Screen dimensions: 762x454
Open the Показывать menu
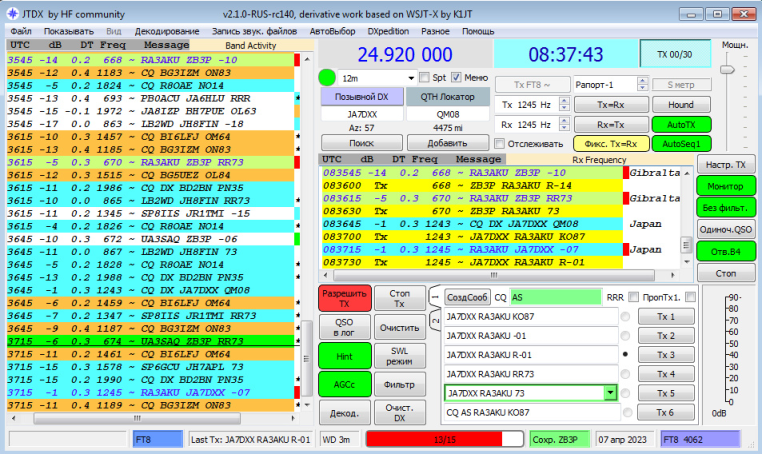click(x=69, y=31)
